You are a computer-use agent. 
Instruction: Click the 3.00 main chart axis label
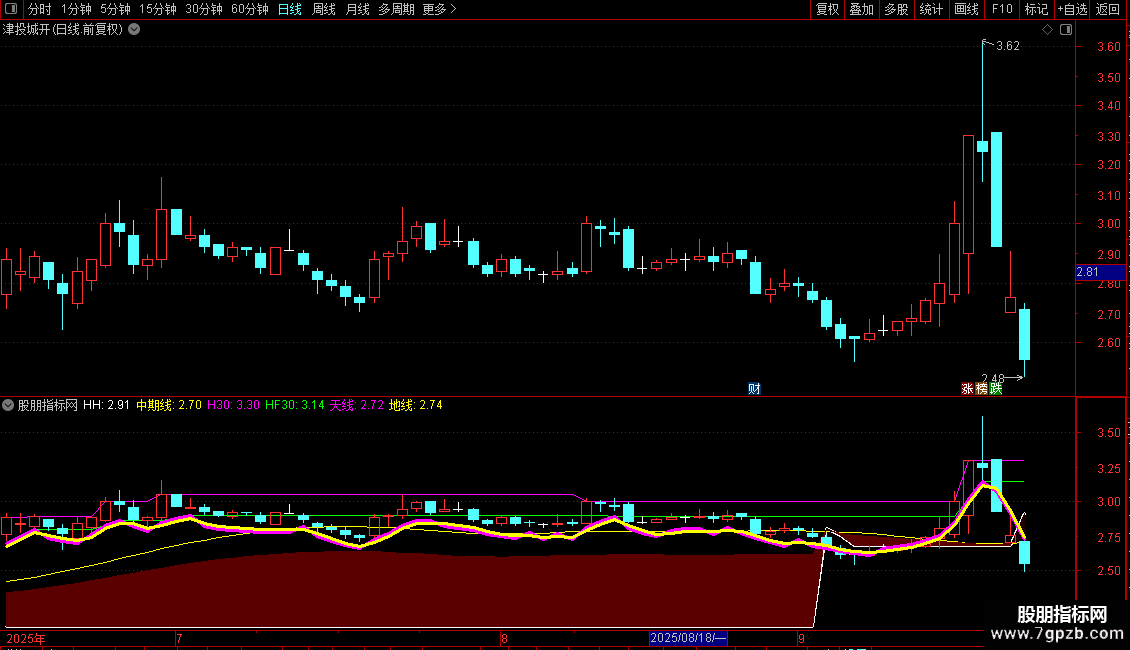click(x=1108, y=224)
